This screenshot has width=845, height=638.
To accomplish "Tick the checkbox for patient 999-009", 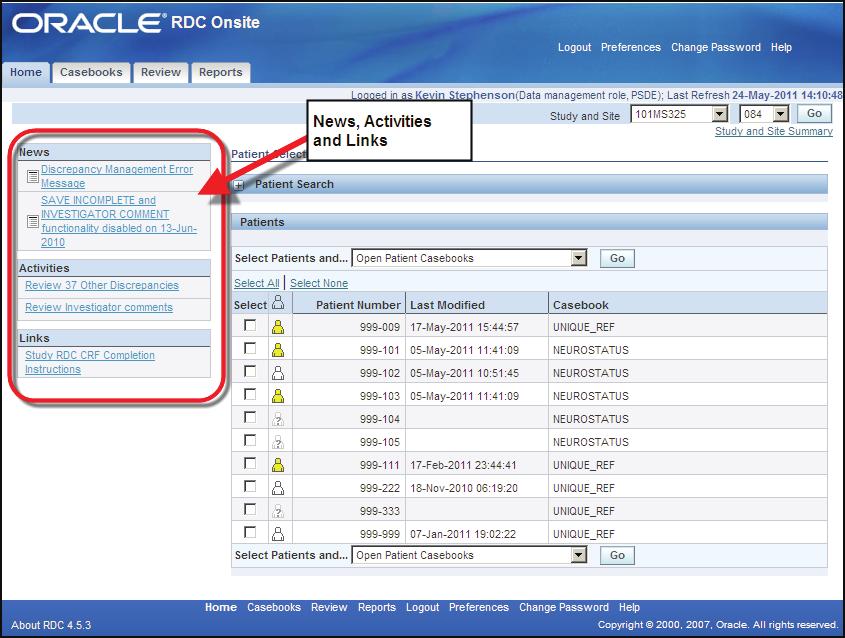I will tap(250, 325).
